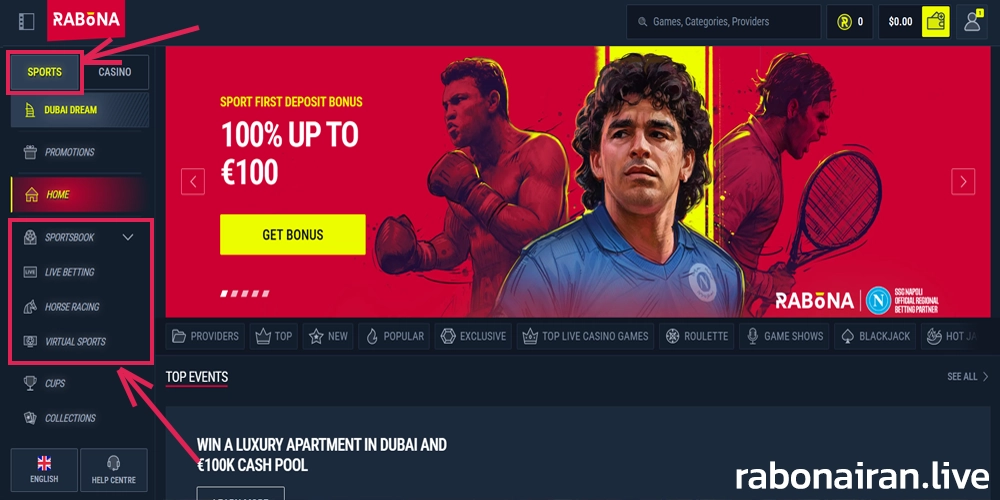This screenshot has width=1000, height=500.
Task: Switch to the Sports tab
Action: pyautogui.click(x=45, y=72)
